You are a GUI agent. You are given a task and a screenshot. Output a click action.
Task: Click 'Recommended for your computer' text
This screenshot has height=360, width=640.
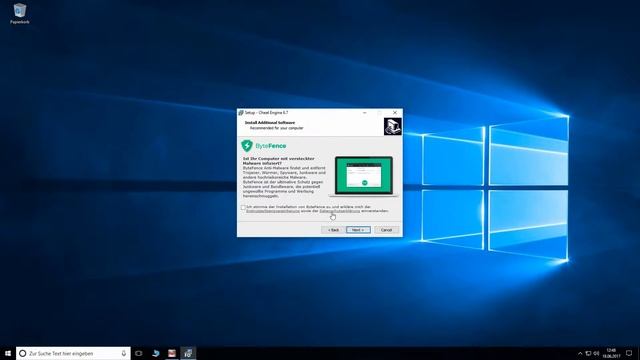pos(276,128)
